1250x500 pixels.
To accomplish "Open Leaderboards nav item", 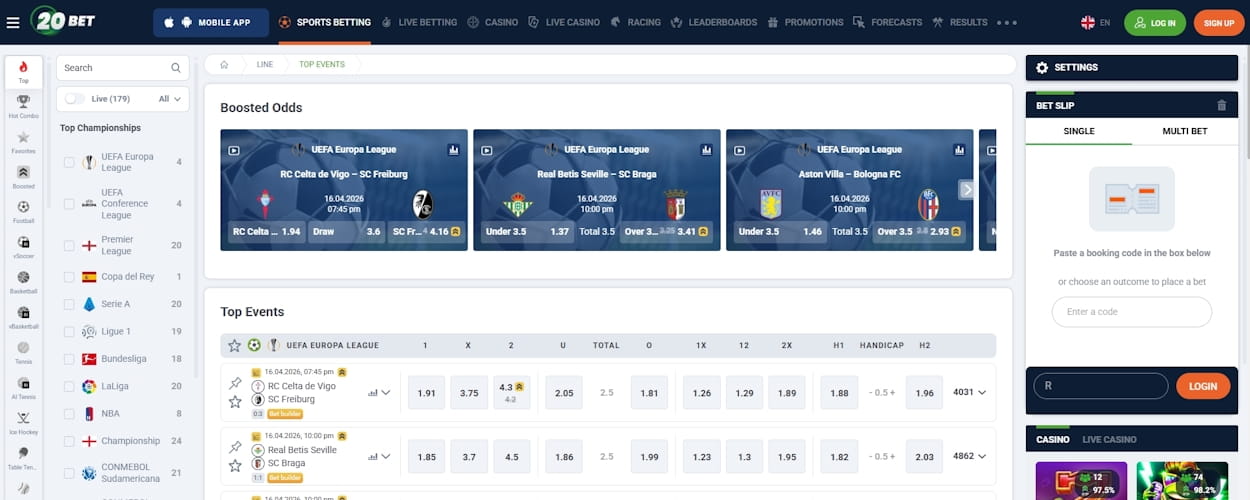I will coord(713,22).
